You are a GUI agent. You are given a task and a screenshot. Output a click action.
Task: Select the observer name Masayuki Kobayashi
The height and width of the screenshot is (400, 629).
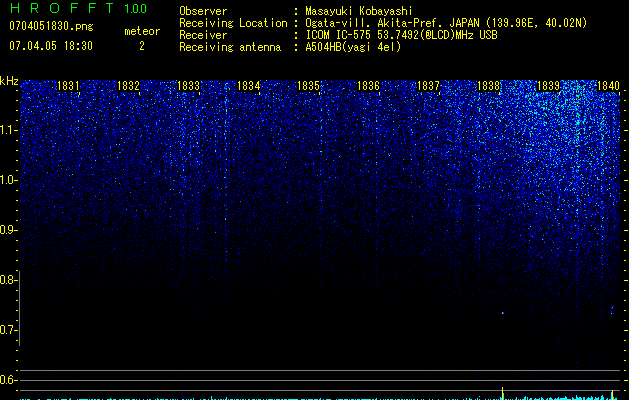tap(359, 11)
